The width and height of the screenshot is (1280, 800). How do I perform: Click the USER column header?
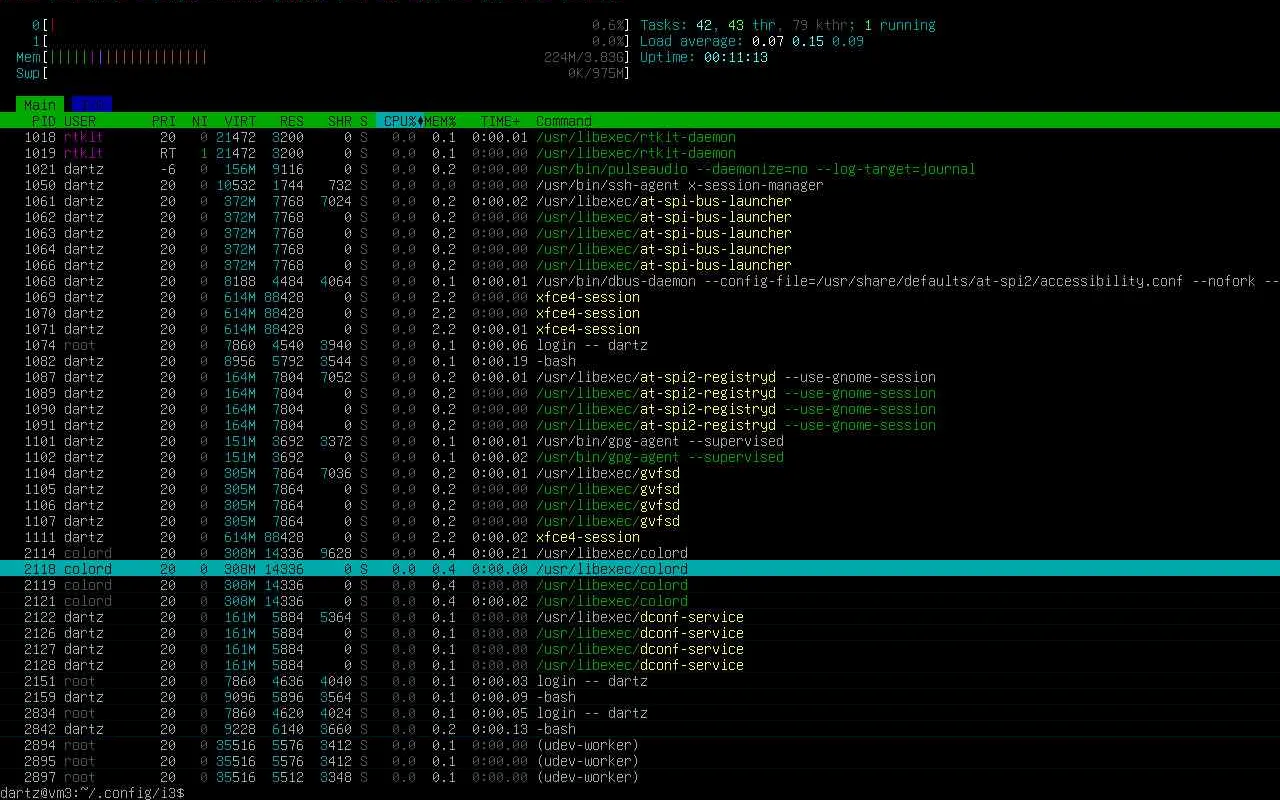coord(80,121)
